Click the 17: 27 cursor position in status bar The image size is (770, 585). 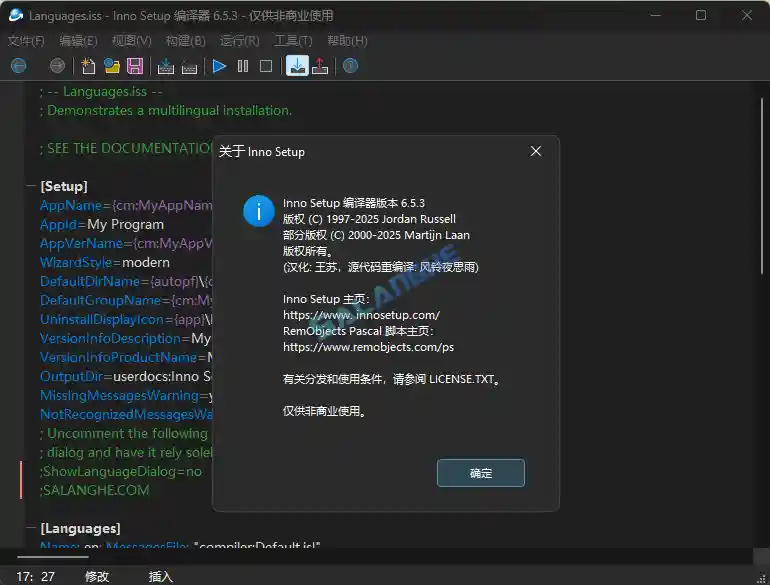click(35, 576)
